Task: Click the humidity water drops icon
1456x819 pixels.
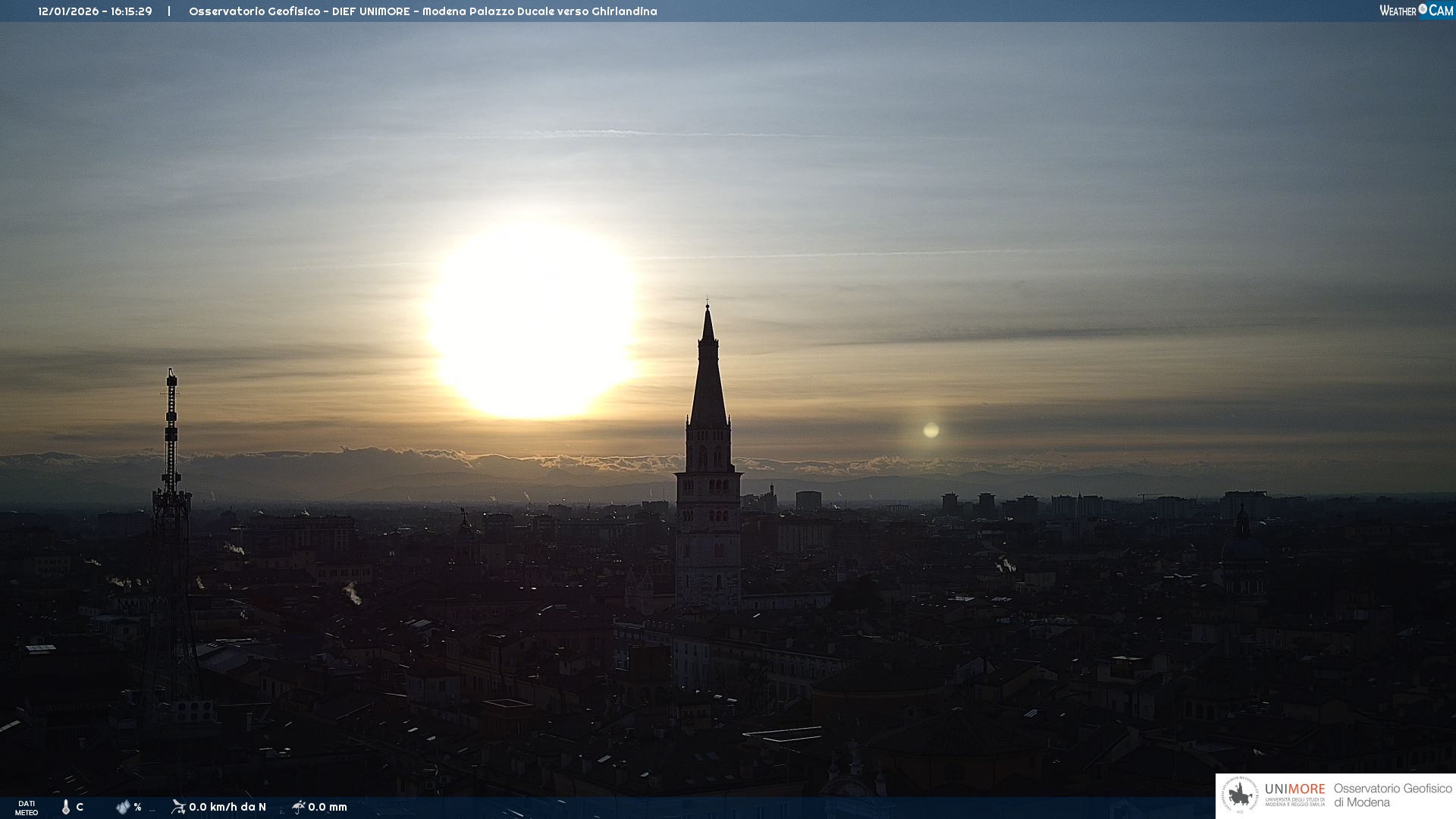Action: 123,807
